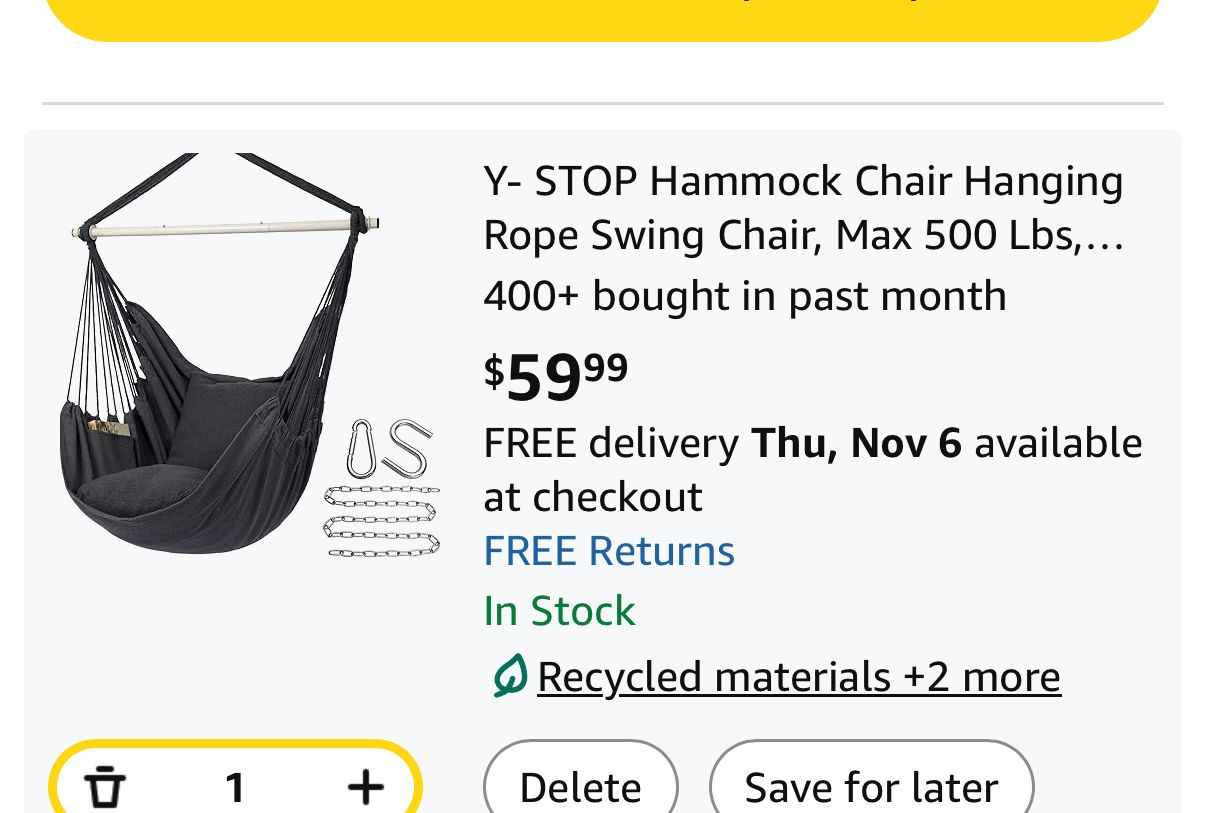Open the Y-STOP Hammock Chair title link
The width and height of the screenshot is (1206, 813).
pyautogui.click(x=803, y=182)
